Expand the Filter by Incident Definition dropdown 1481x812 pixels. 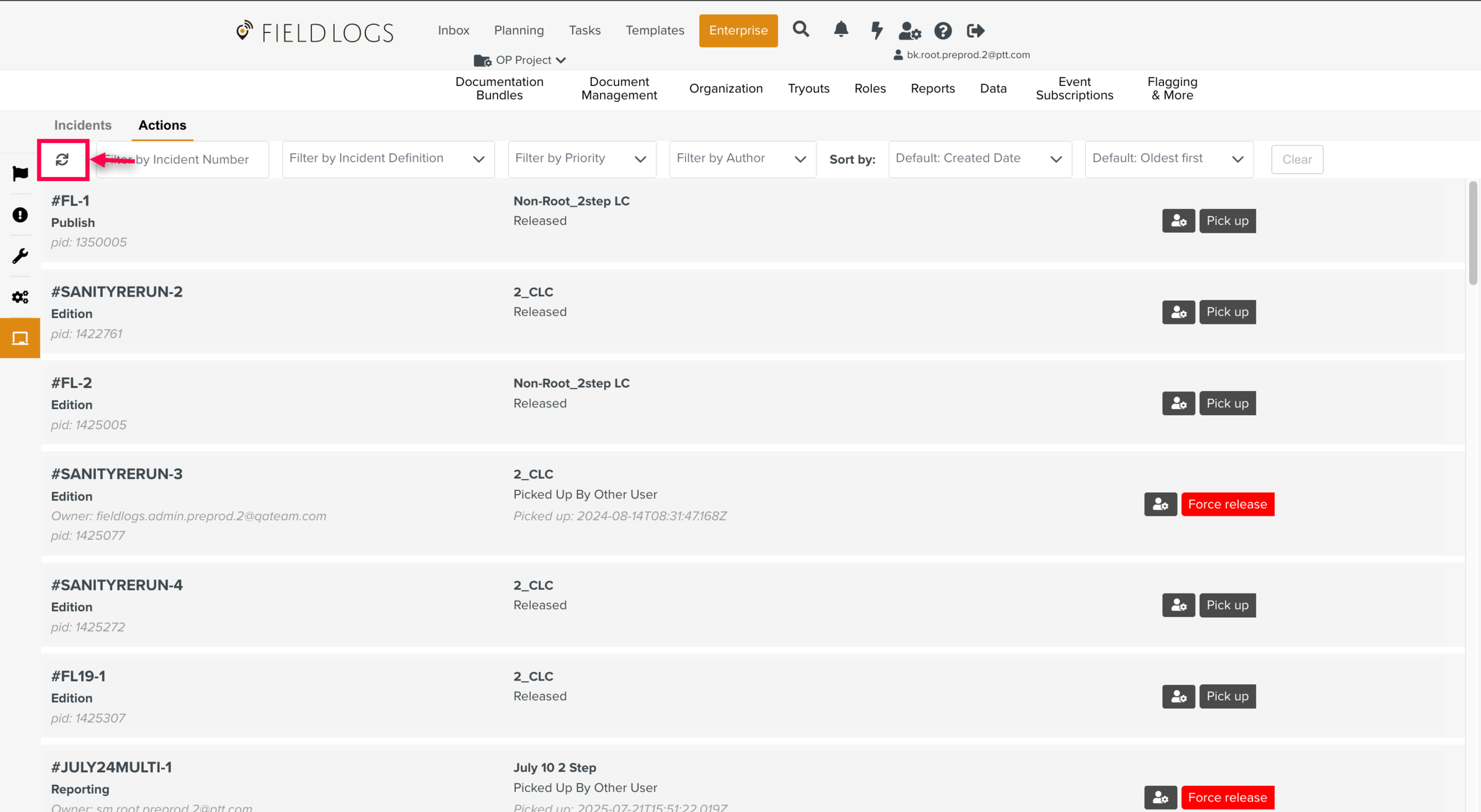pyautogui.click(x=388, y=159)
